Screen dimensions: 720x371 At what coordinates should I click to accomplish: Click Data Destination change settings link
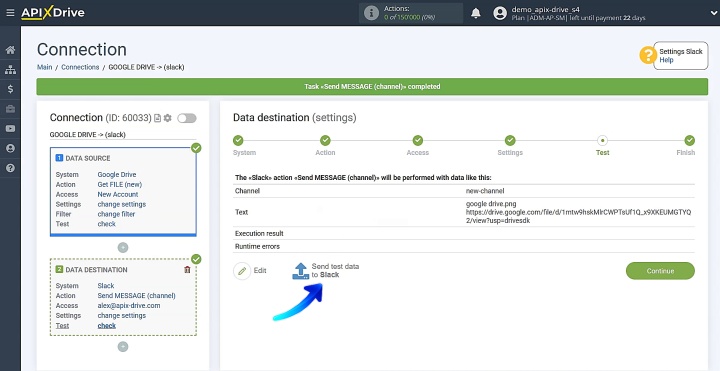[122, 315]
